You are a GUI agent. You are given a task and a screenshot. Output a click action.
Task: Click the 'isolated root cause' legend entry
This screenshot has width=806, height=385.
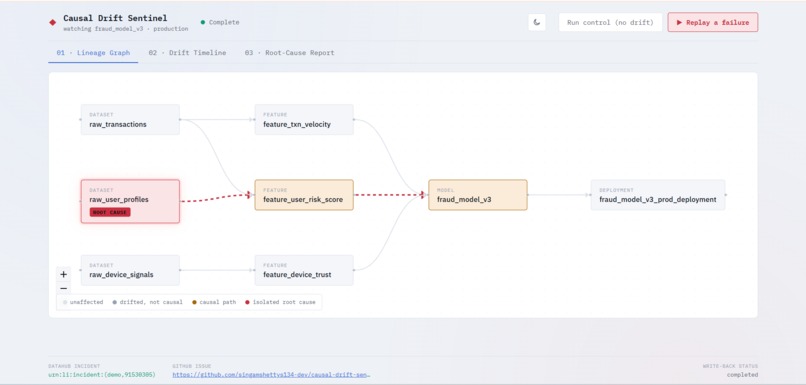[280, 302]
